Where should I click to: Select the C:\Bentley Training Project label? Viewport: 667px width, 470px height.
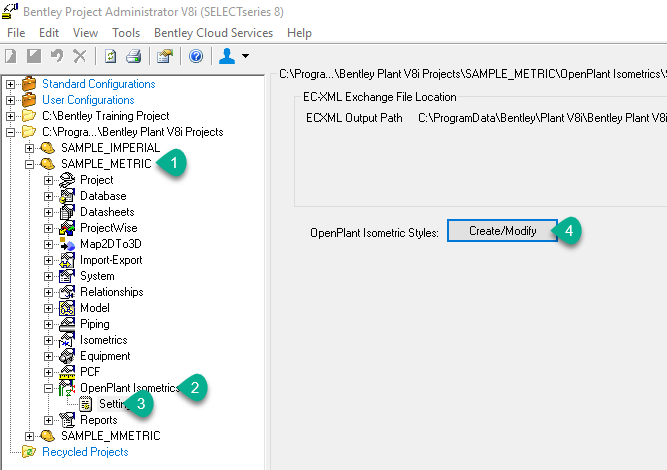105,116
